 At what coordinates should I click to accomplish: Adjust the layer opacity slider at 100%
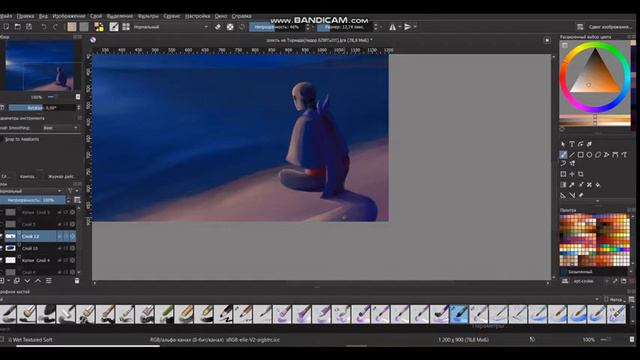33,200
